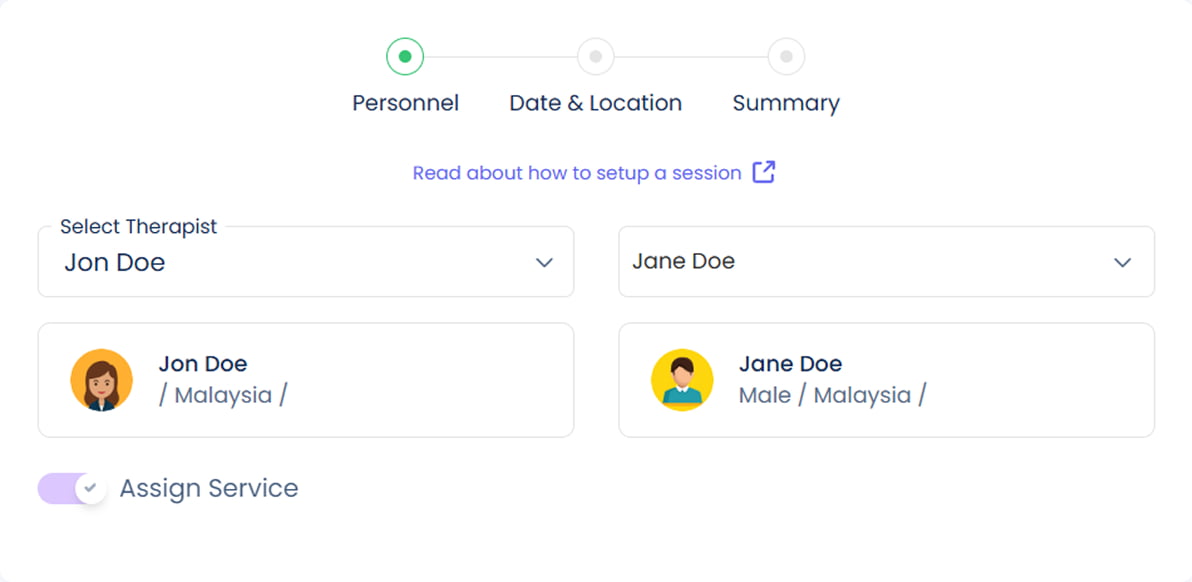The width and height of the screenshot is (1192, 582).
Task: Click Jane Doe's male avatar icon
Action: [682, 380]
